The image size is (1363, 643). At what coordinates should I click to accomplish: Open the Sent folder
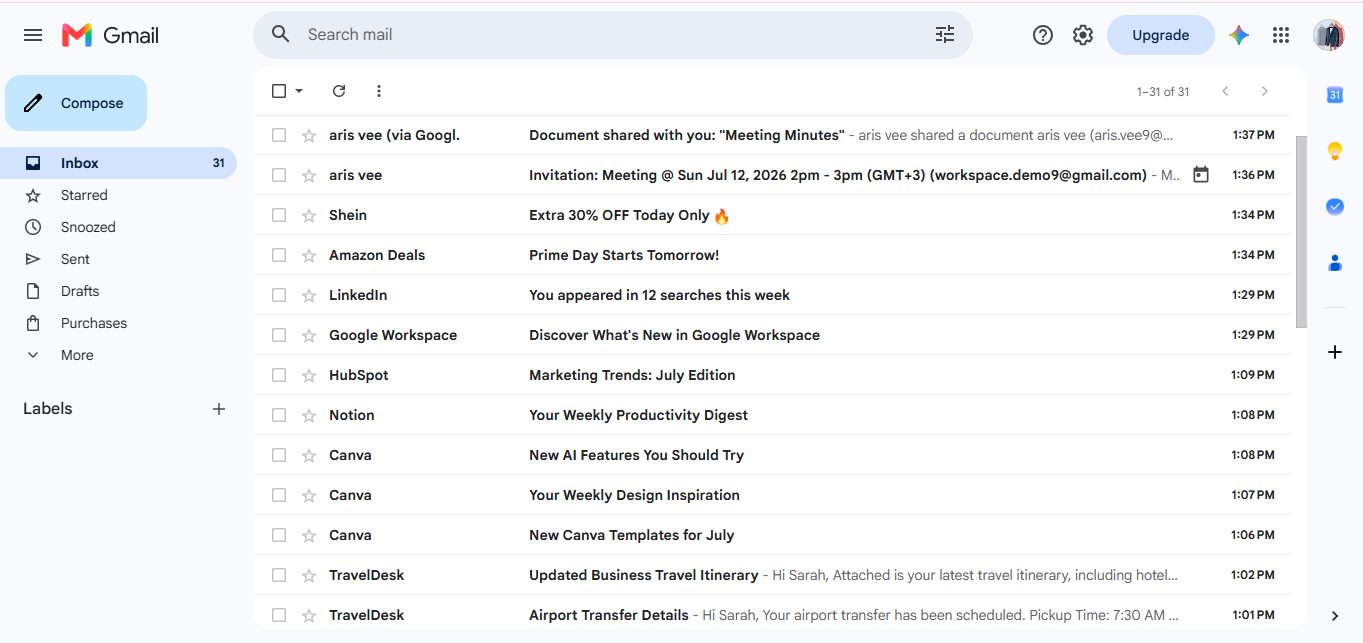coord(118,259)
